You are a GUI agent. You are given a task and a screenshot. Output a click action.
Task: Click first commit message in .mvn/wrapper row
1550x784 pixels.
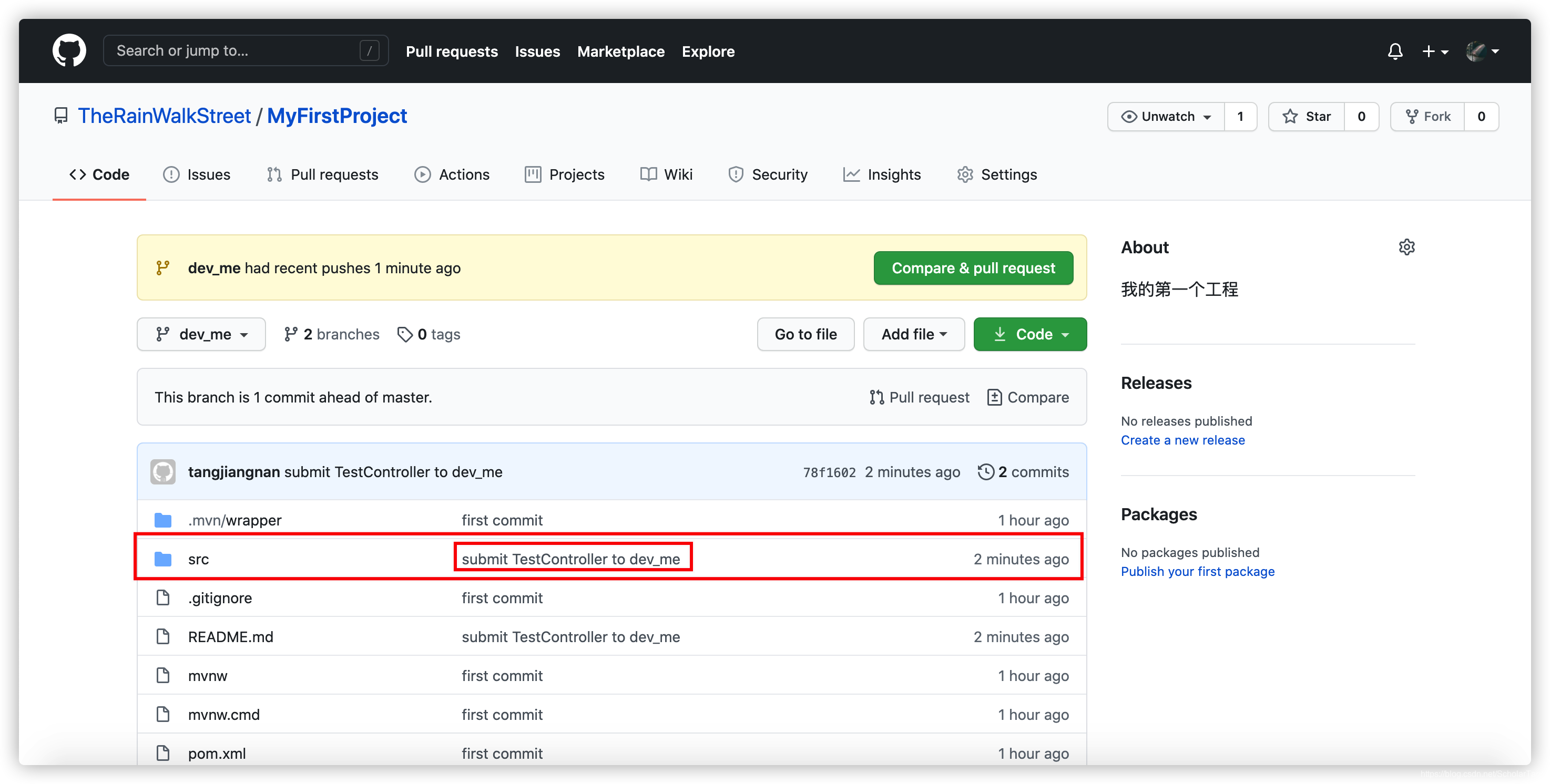(x=502, y=520)
